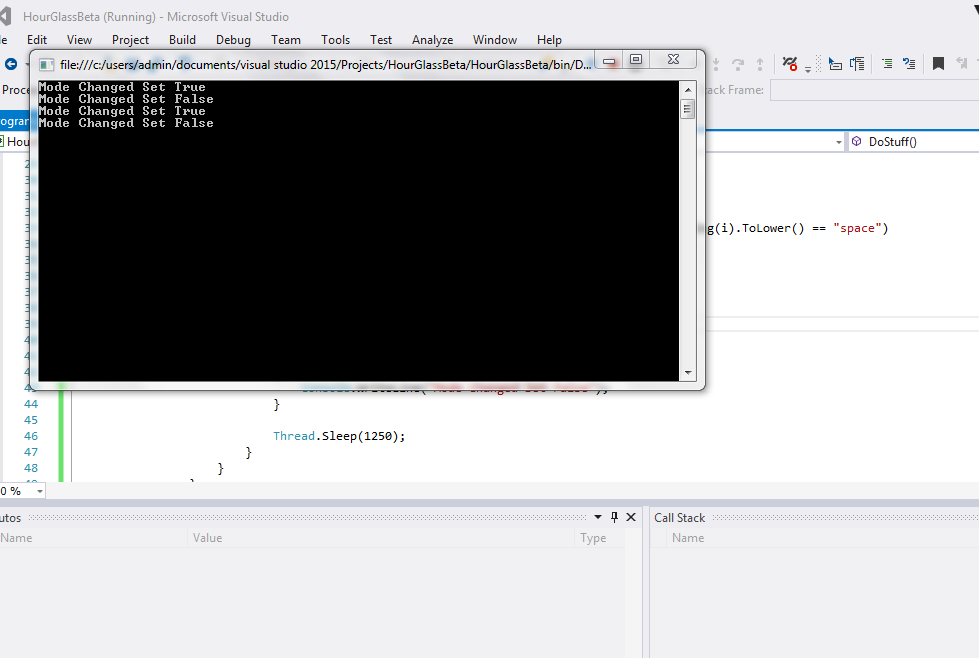The width and height of the screenshot is (979, 658).
Task: Click the Name column header in Call Stack
Action: (688, 538)
